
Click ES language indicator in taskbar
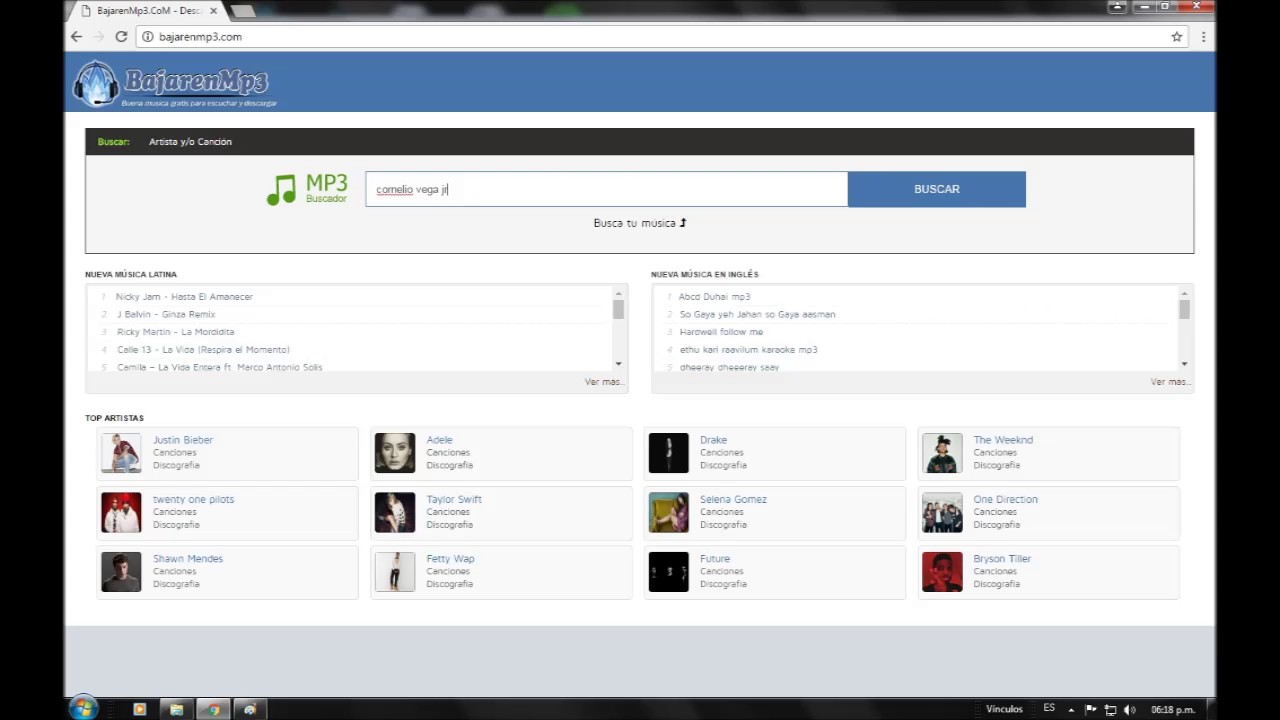pos(1049,708)
